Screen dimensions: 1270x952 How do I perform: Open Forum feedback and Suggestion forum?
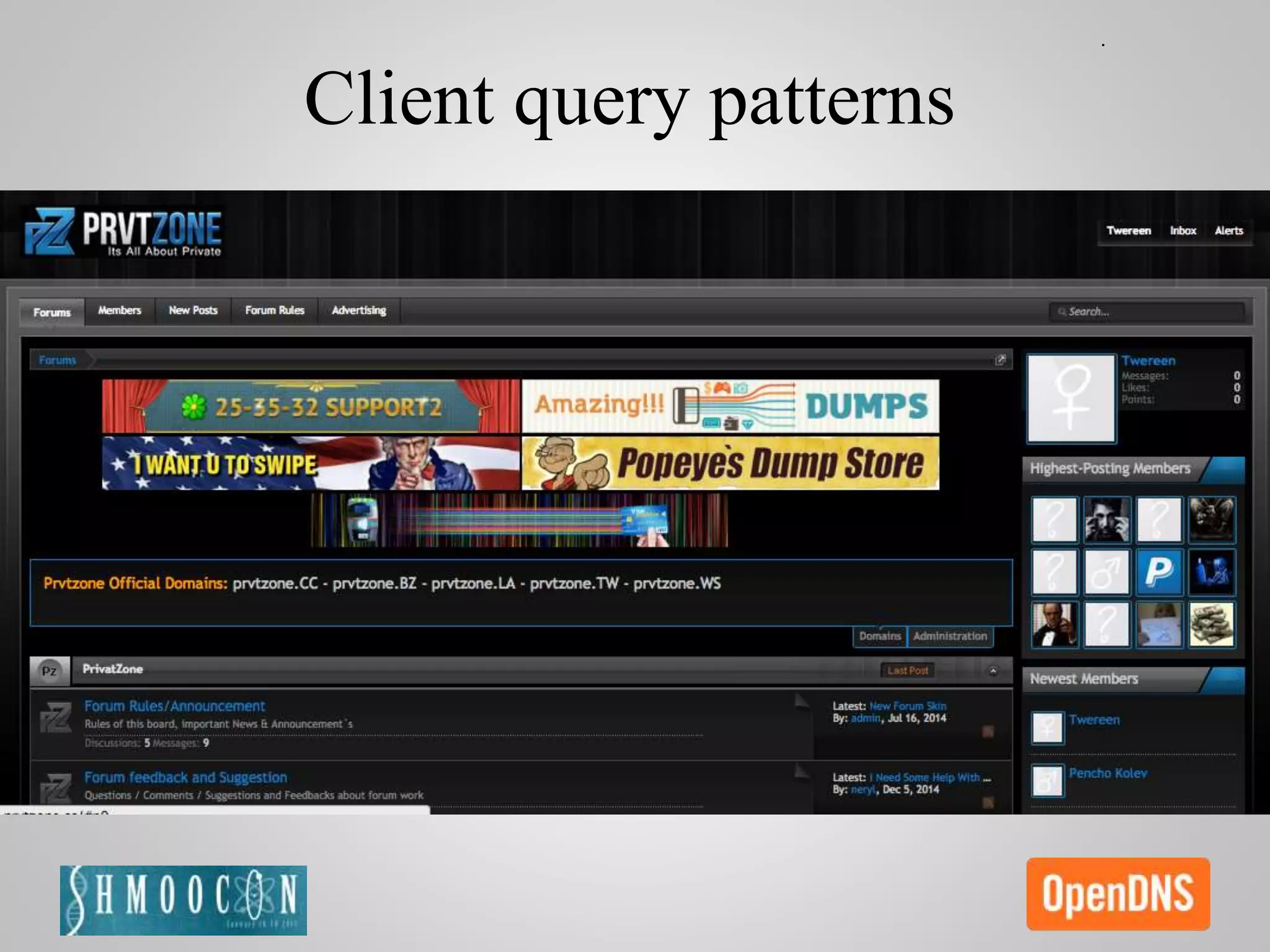point(186,777)
